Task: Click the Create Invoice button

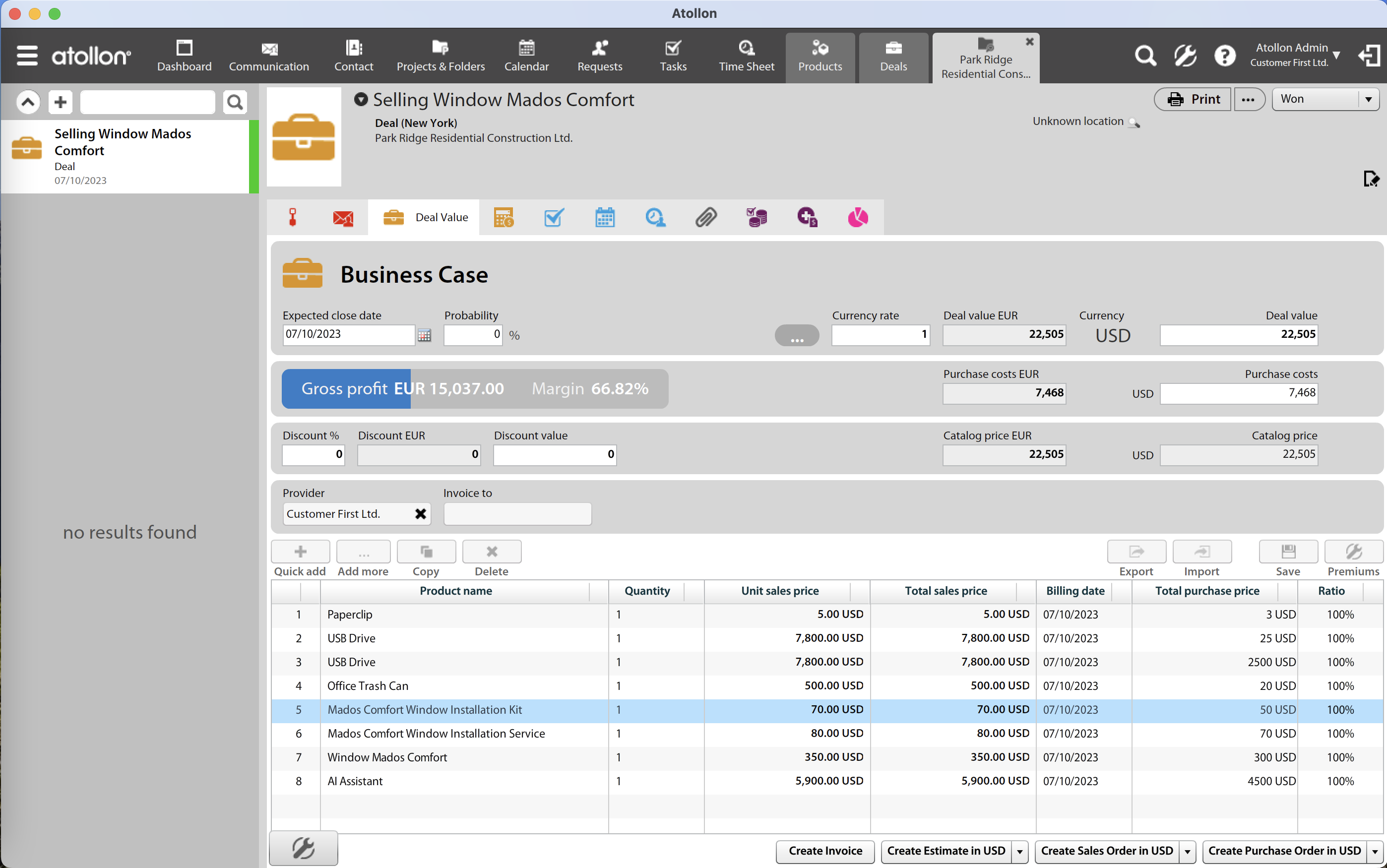Action: coord(825,851)
